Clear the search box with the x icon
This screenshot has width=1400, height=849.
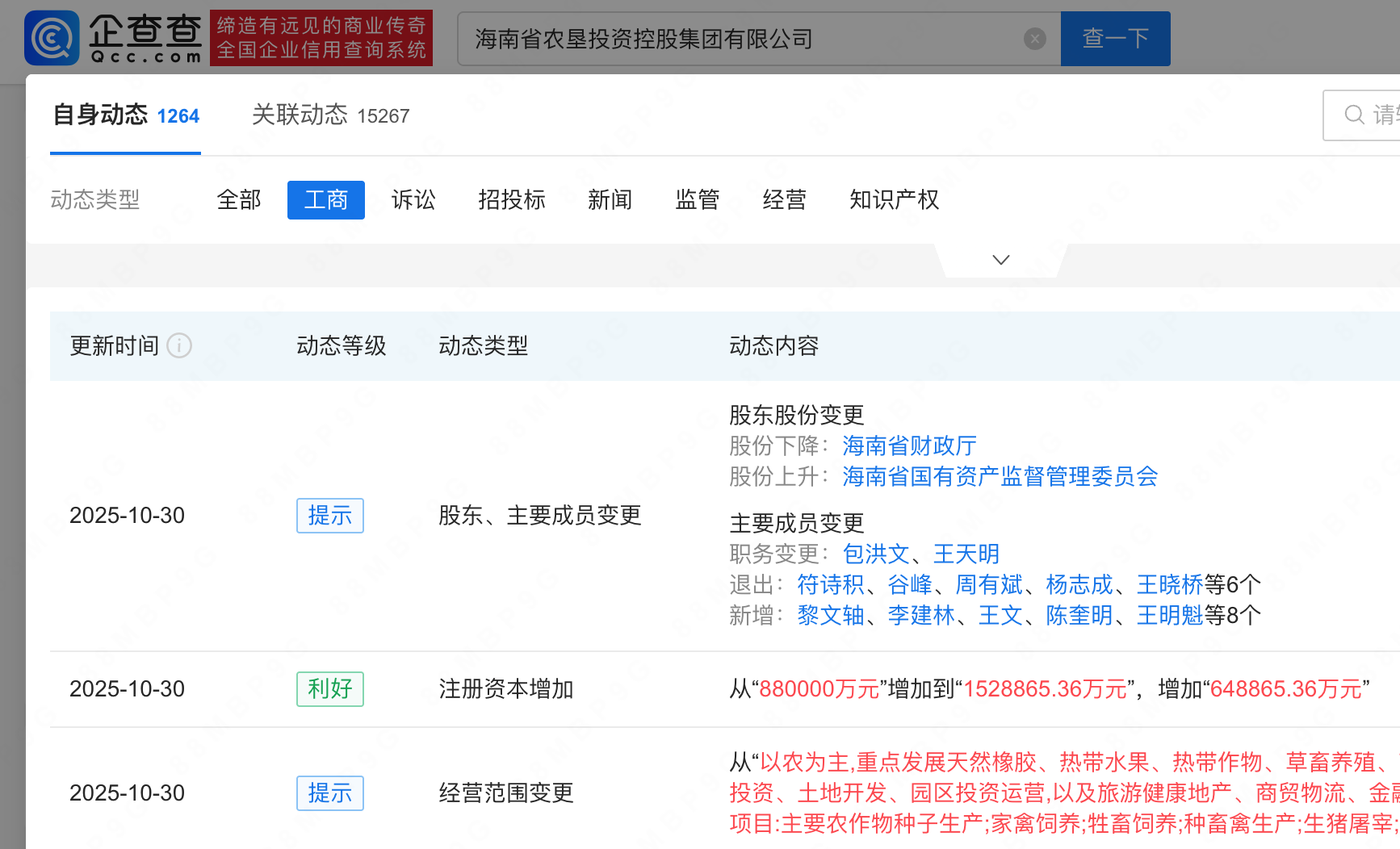pos(1034,39)
